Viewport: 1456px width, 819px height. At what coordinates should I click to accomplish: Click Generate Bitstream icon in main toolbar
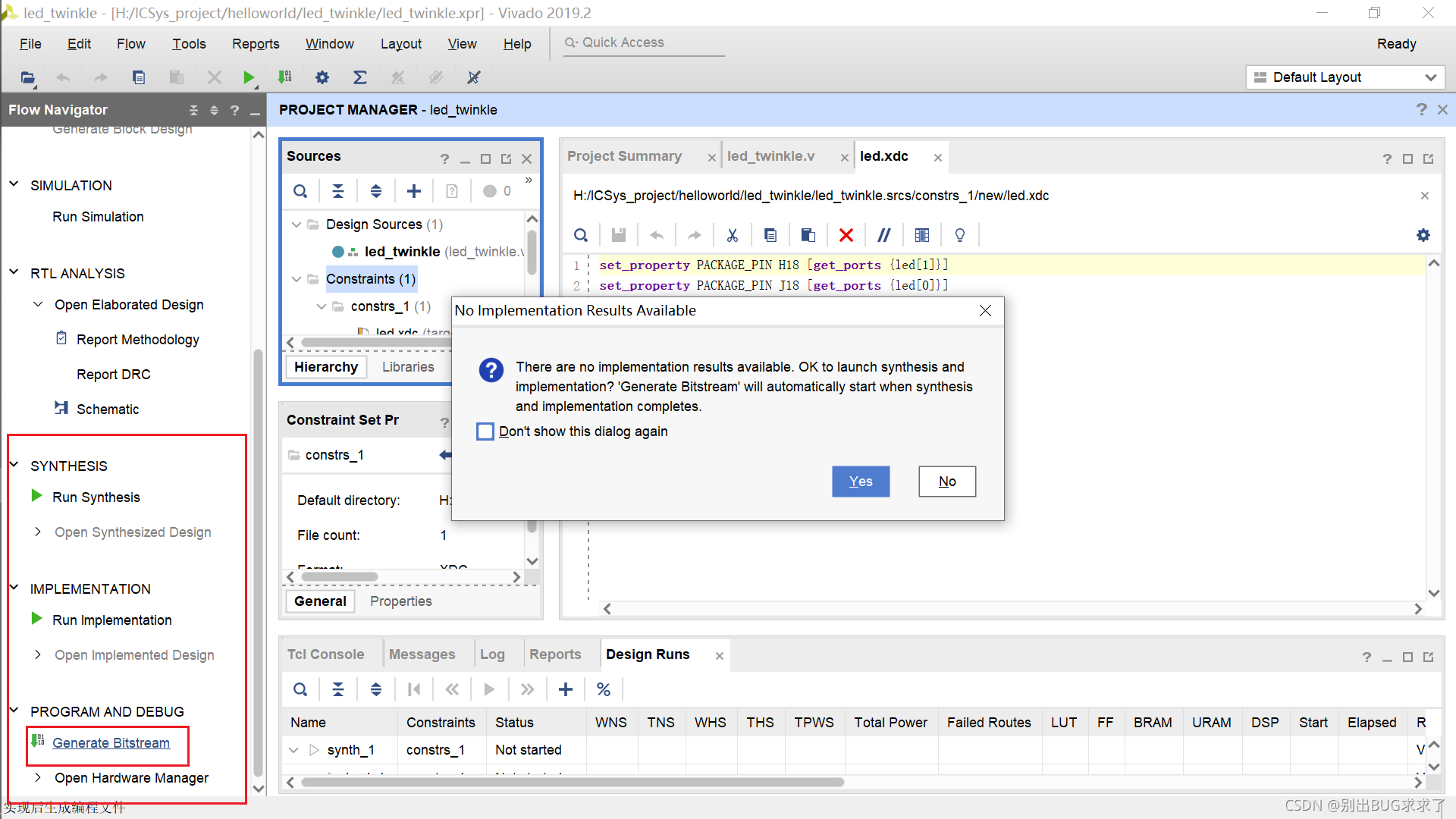(285, 77)
